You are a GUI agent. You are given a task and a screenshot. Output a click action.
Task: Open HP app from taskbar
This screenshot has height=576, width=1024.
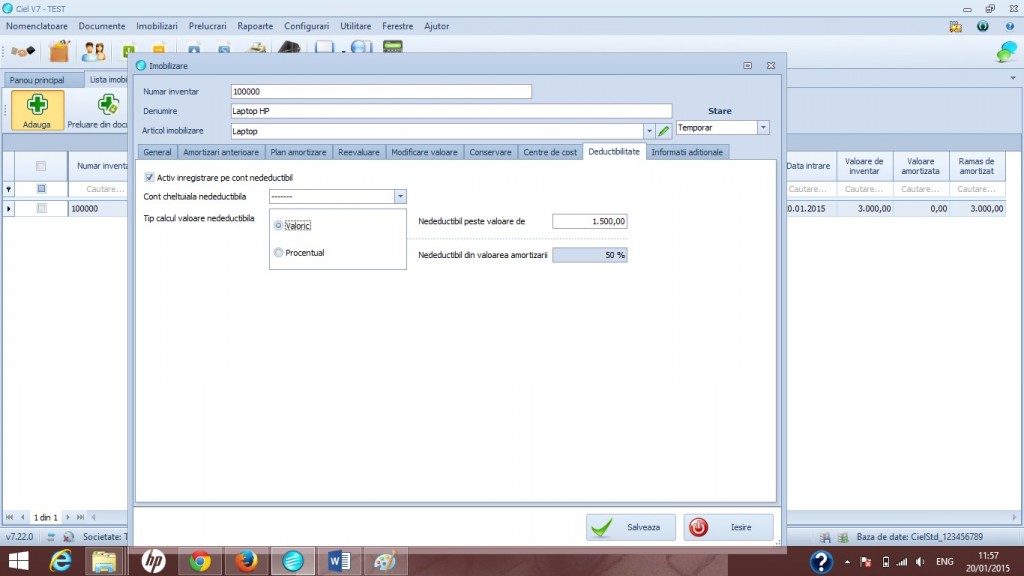pyautogui.click(x=153, y=561)
